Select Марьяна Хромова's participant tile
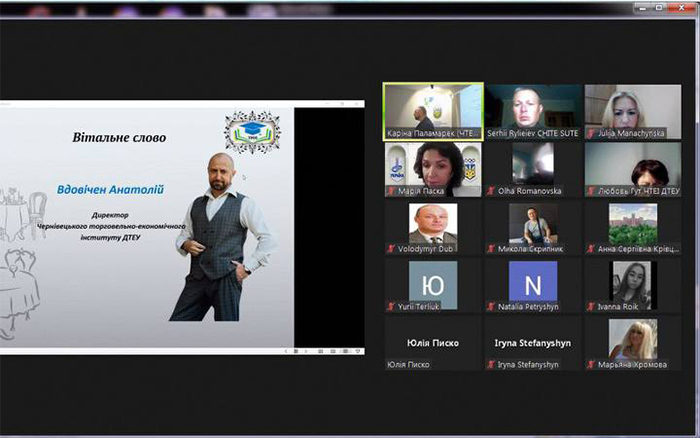 pos(632,340)
